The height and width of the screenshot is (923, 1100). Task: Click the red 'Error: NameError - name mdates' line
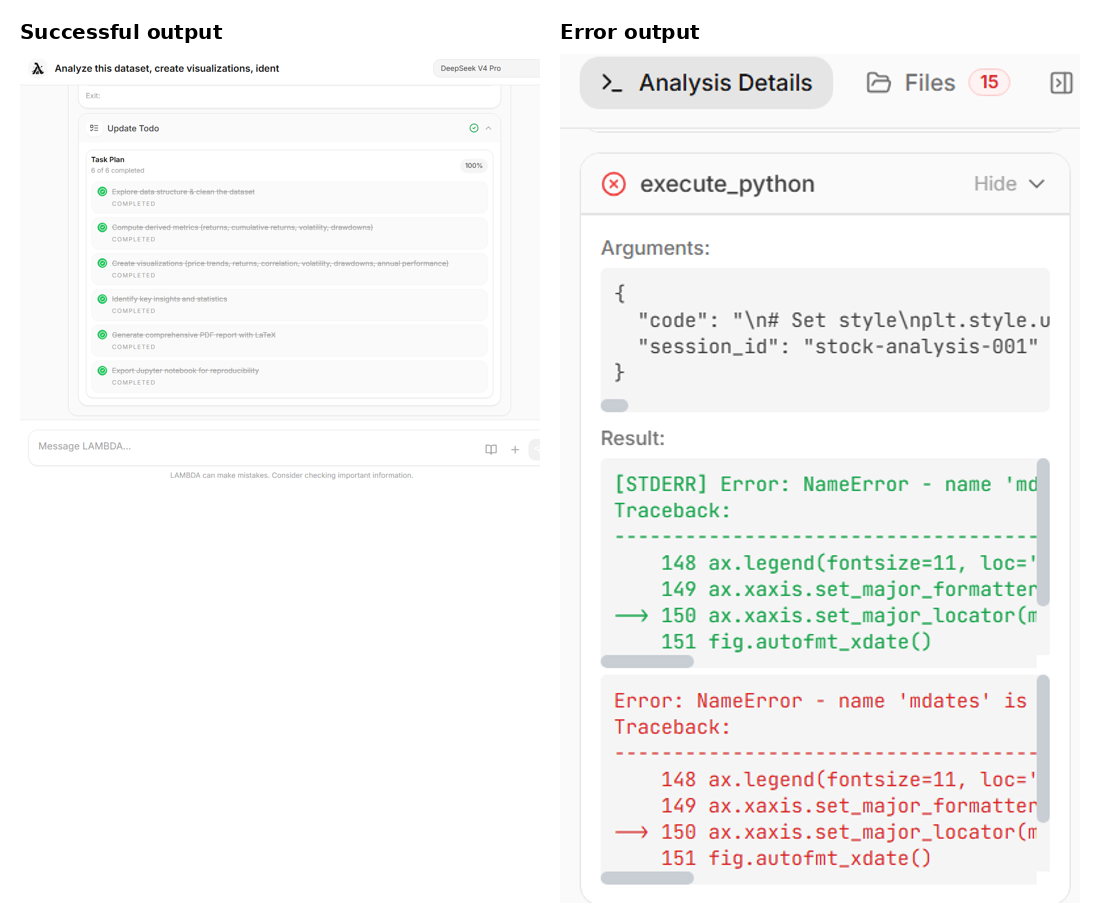(821, 701)
